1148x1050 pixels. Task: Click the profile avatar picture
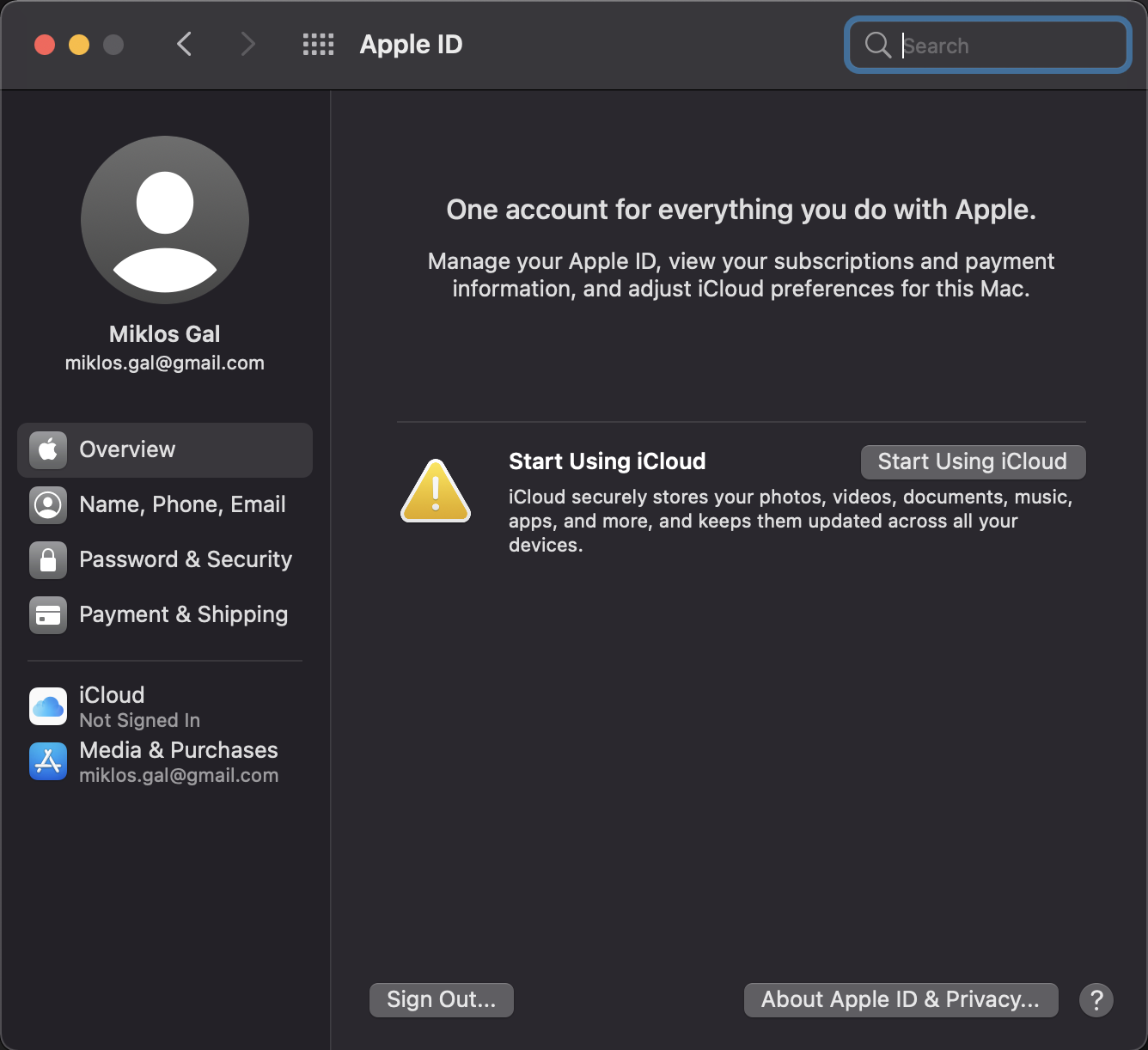pyautogui.click(x=165, y=220)
